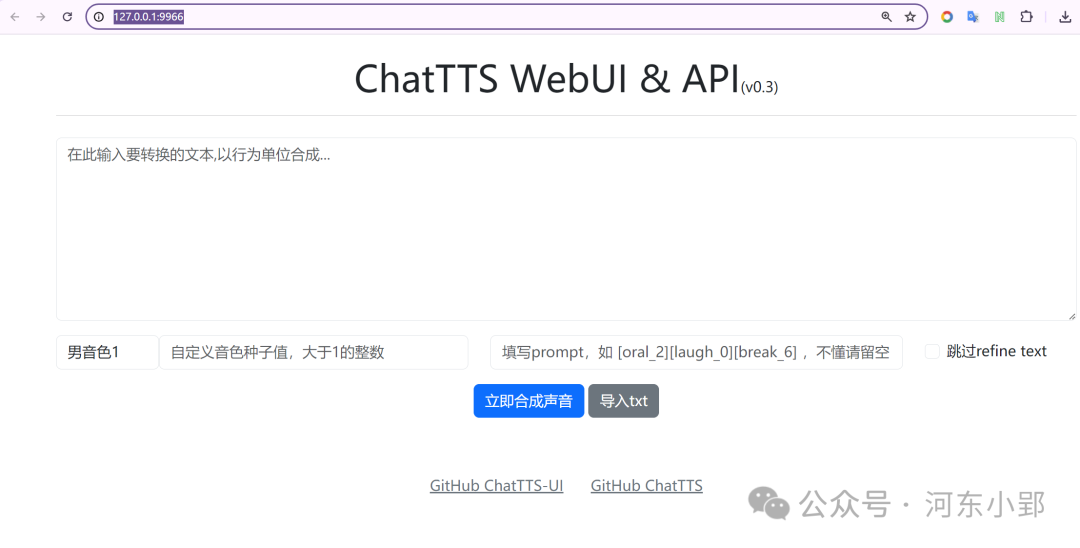Open the green N extension icon
The width and height of the screenshot is (1080, 548).
[999, 17]
